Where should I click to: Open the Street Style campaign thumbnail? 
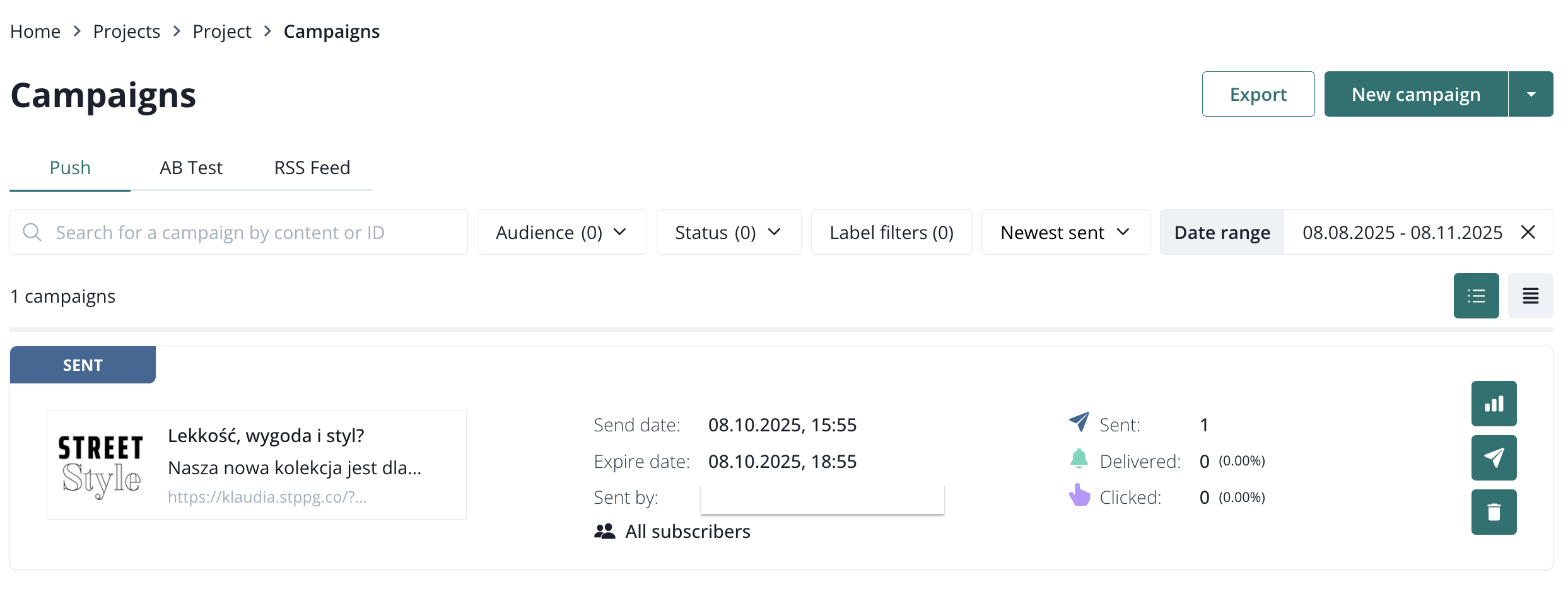pyautogui.click(x=101, y=465)
